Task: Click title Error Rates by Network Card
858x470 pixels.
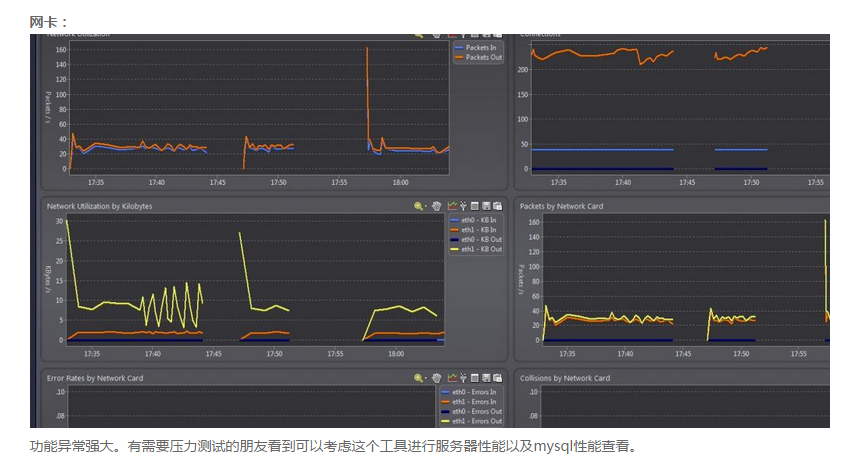Action: 95,378
